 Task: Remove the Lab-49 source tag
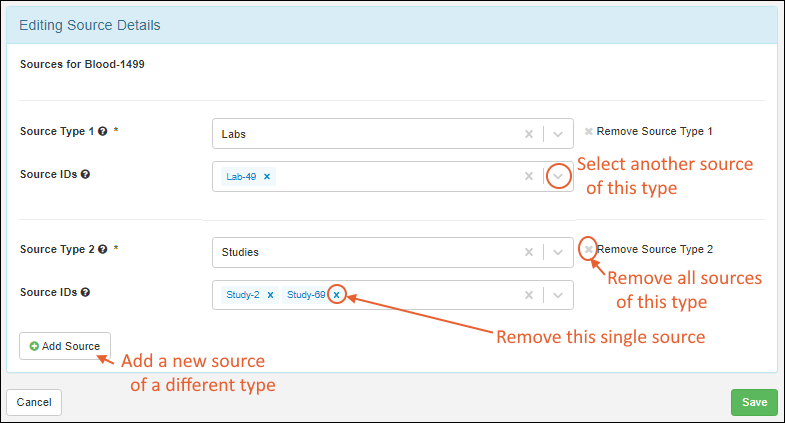(267, 177)
